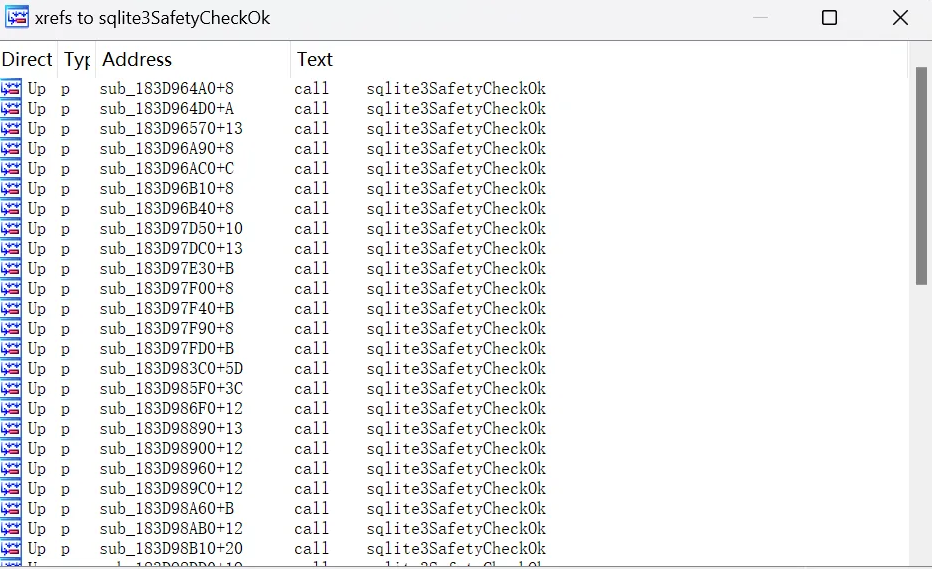
Task: Select address sub_183D989C0+12
Action: (171, 488)
